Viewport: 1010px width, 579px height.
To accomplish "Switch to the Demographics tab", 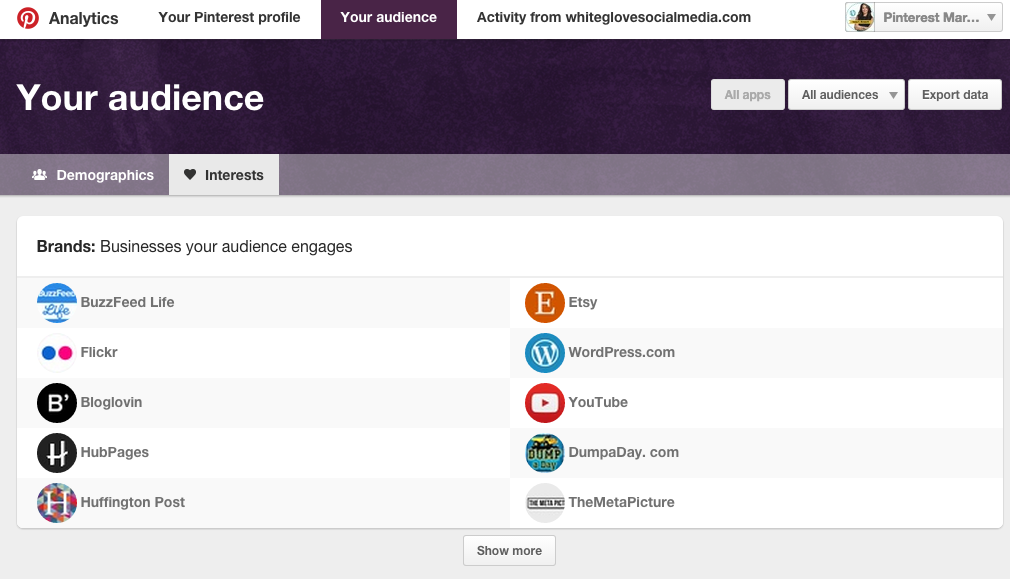I will pyautogui.click(x=93, y=175).
